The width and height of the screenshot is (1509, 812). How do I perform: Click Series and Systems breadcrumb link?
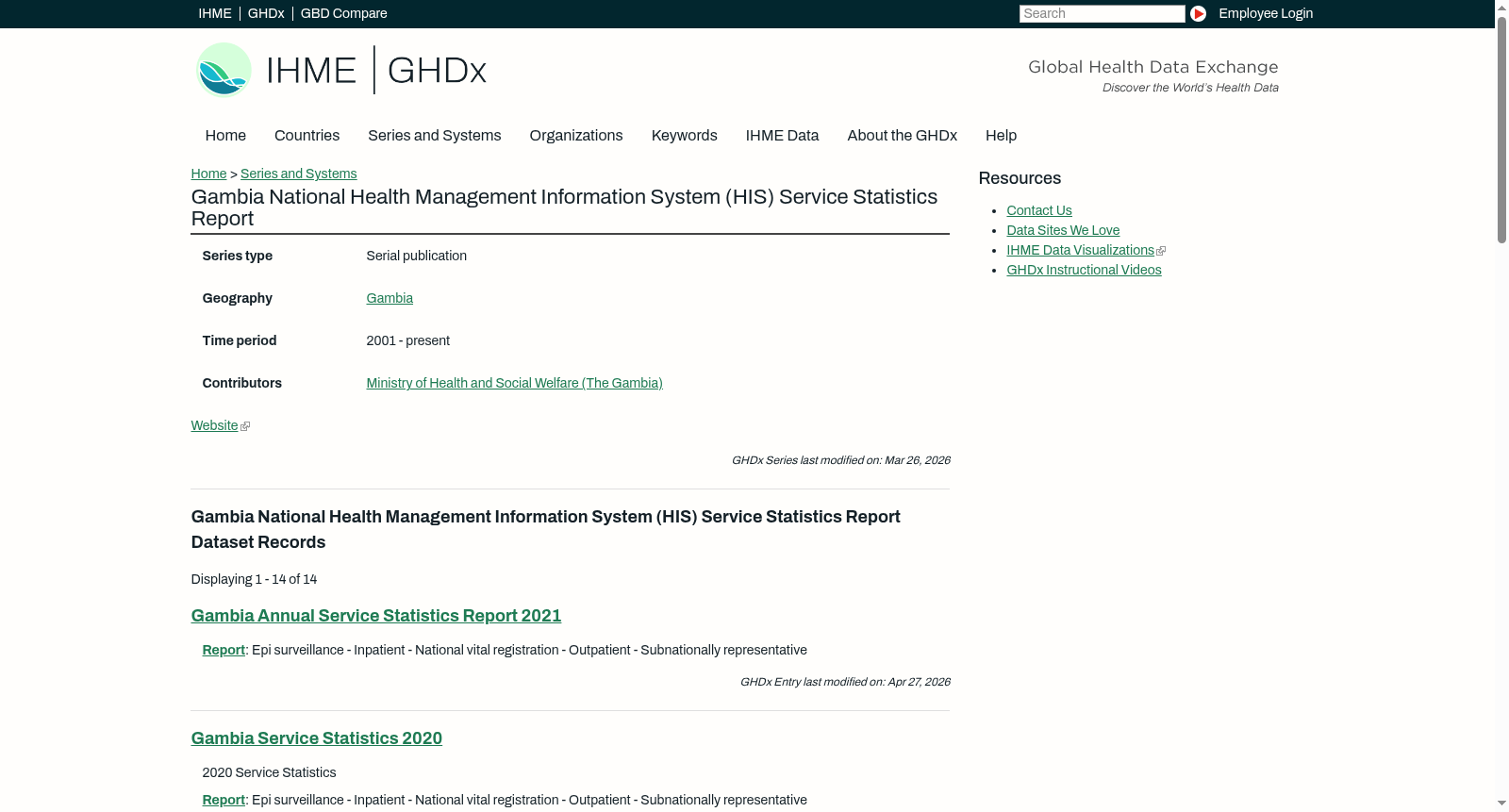(298, 174)
